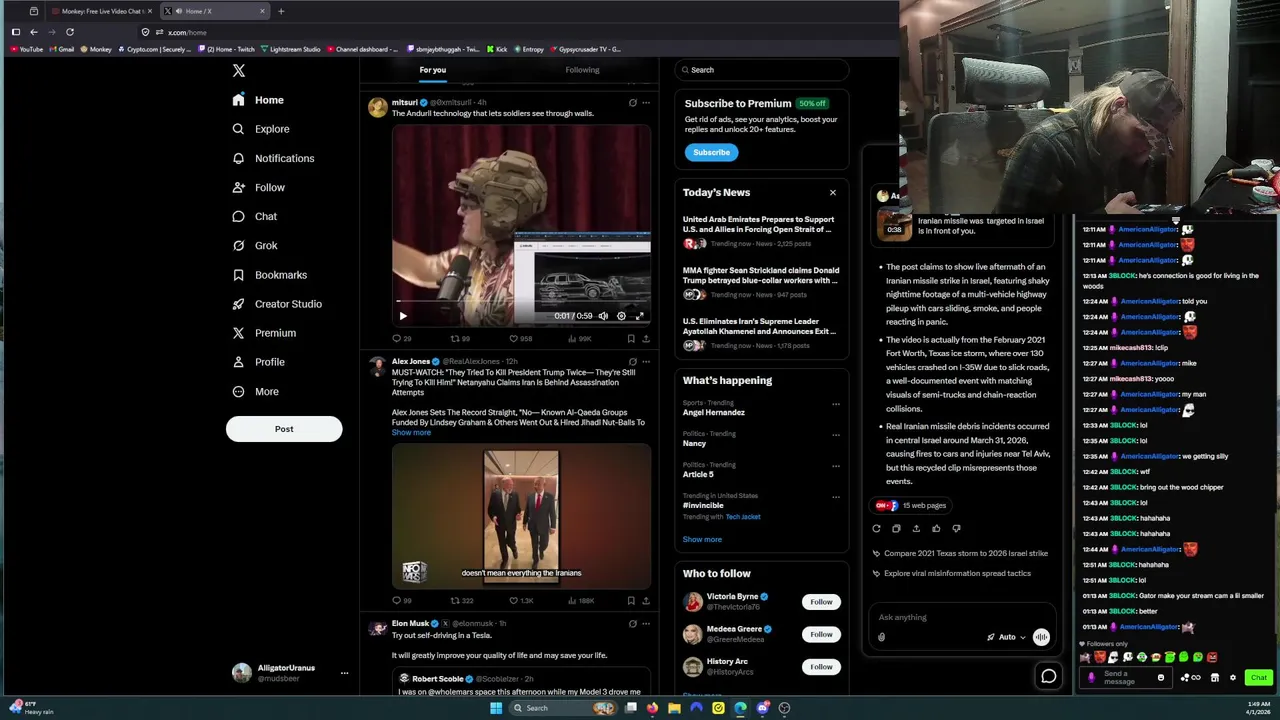Click the Grok icon on the mitsuri post
Screen dimensions: 1280x720
[632, 102]
